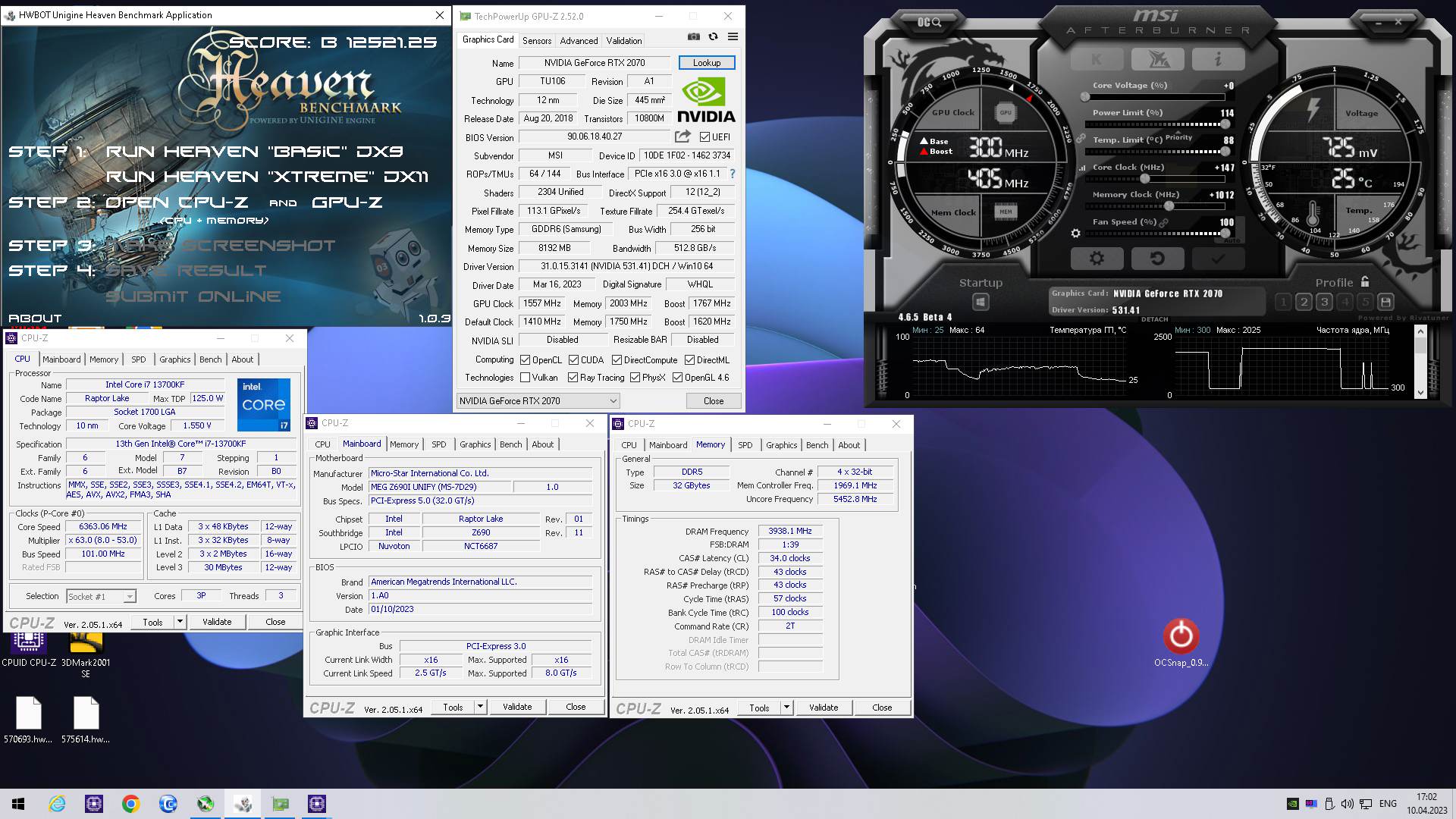This screenshot has height=819, width=1456.
Task: Open the Socket #1 selection dropdown in CPU-Z
Action: 102,596
